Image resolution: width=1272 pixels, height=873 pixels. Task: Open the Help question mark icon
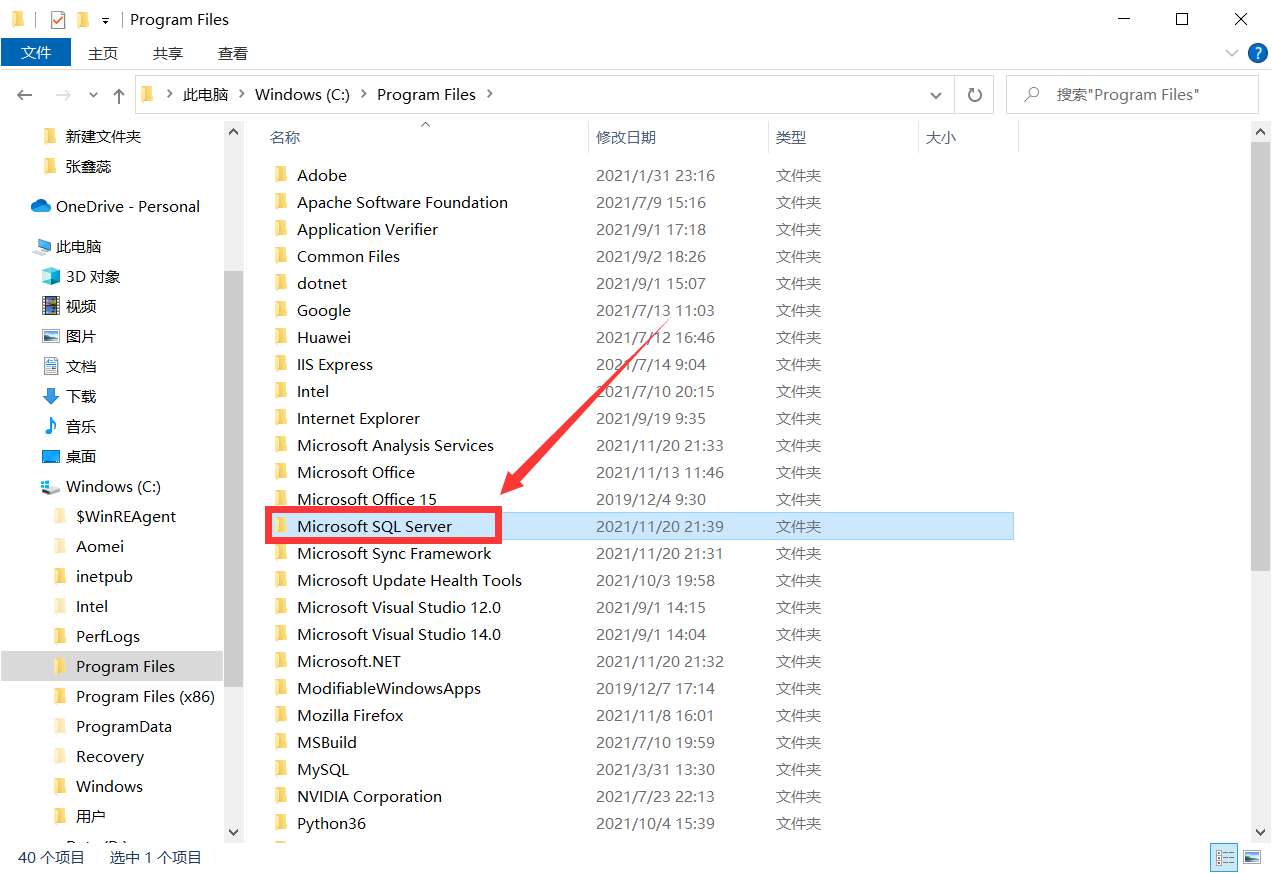coord(1257,53)
